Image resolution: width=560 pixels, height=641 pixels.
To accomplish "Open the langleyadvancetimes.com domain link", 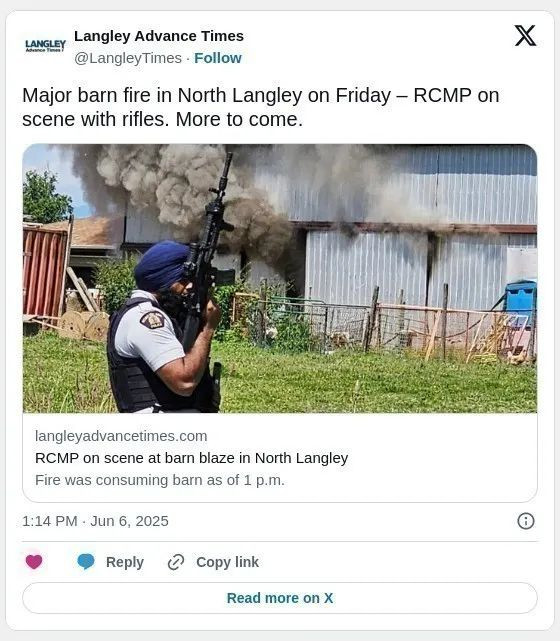I will (x=121, y=436).
